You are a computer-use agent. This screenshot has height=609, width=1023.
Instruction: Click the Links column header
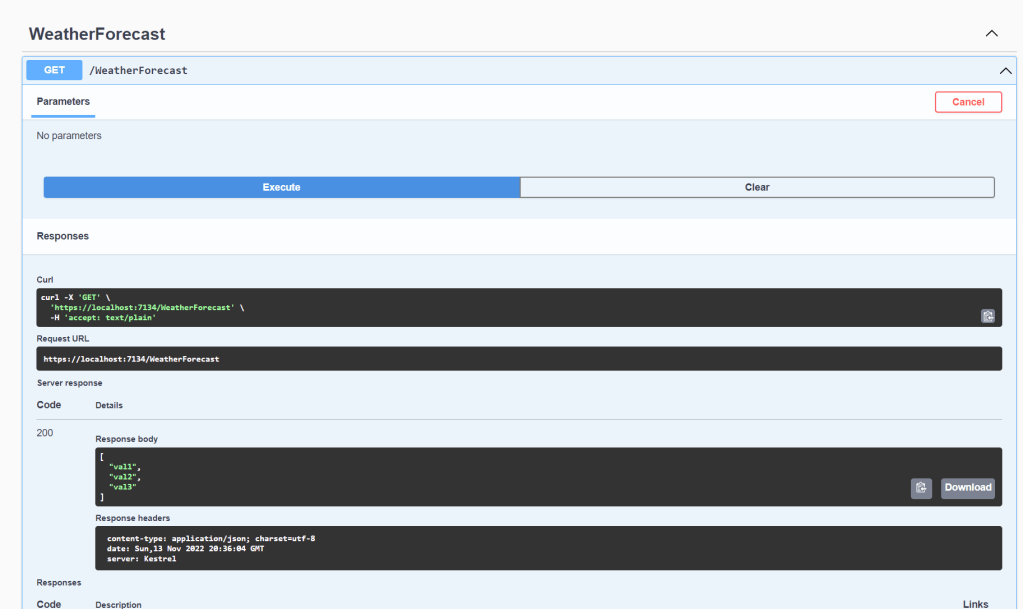(x=975, y=604)
